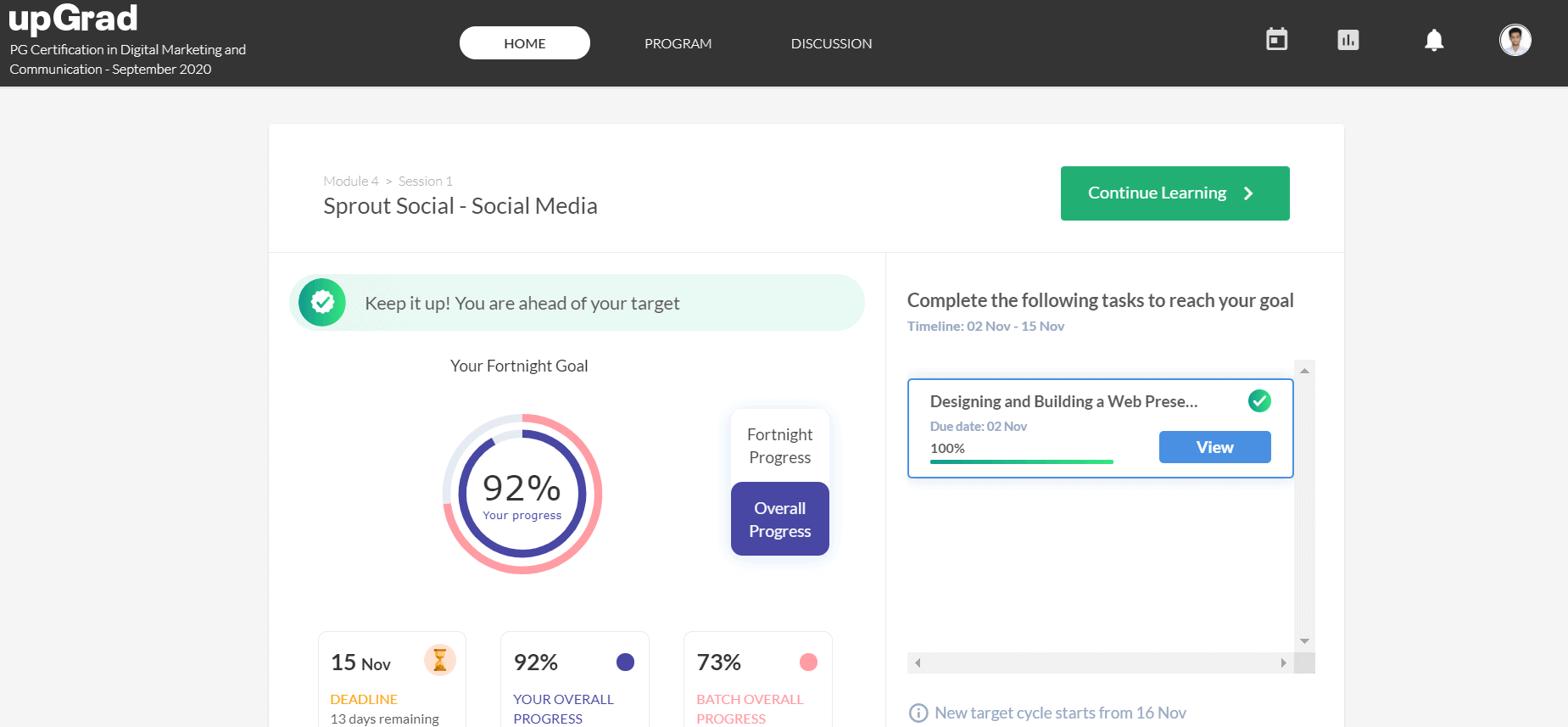Click horizontal scrollbar left arrow
The height and width of the screenshot is (727, 1568).
tap(918, 663)
